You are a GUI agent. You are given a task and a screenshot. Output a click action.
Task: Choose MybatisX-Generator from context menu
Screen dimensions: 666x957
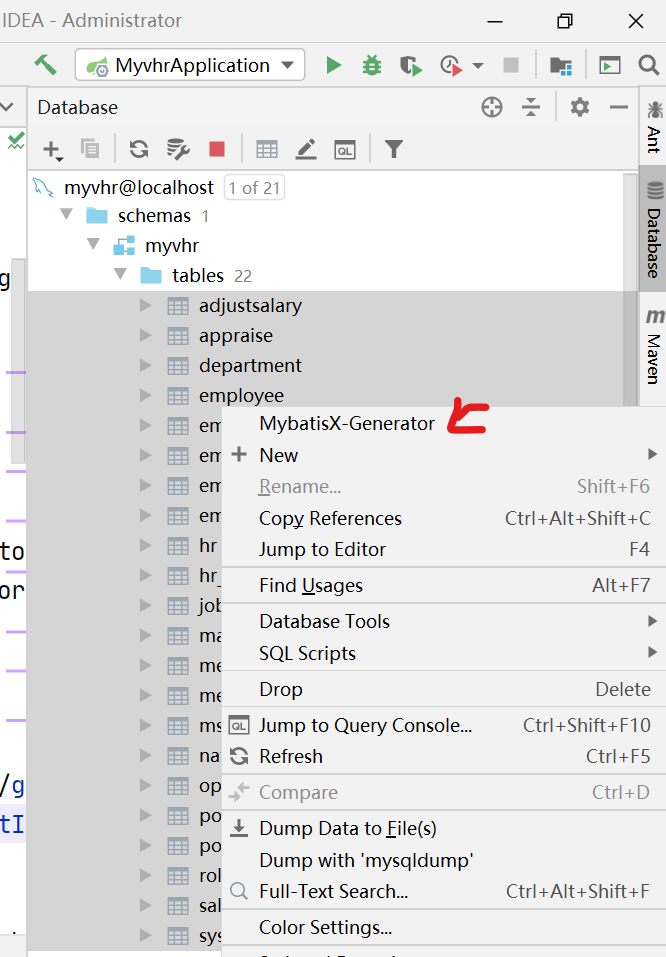(x=444, y=423)
